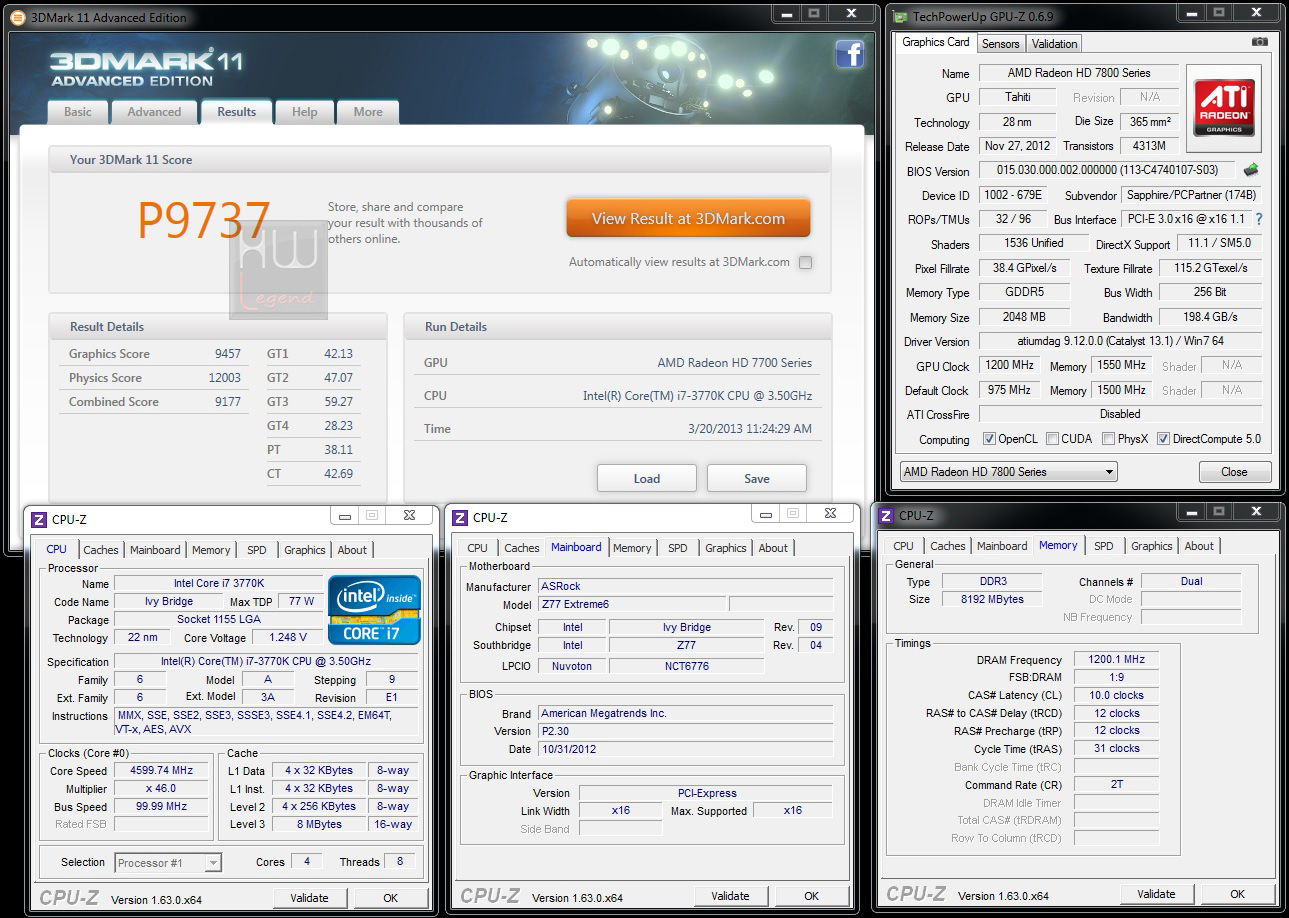Switch to the Basic tab in 3DMark
This screenshot has height=918, width=1289.
tap(78, 112)
